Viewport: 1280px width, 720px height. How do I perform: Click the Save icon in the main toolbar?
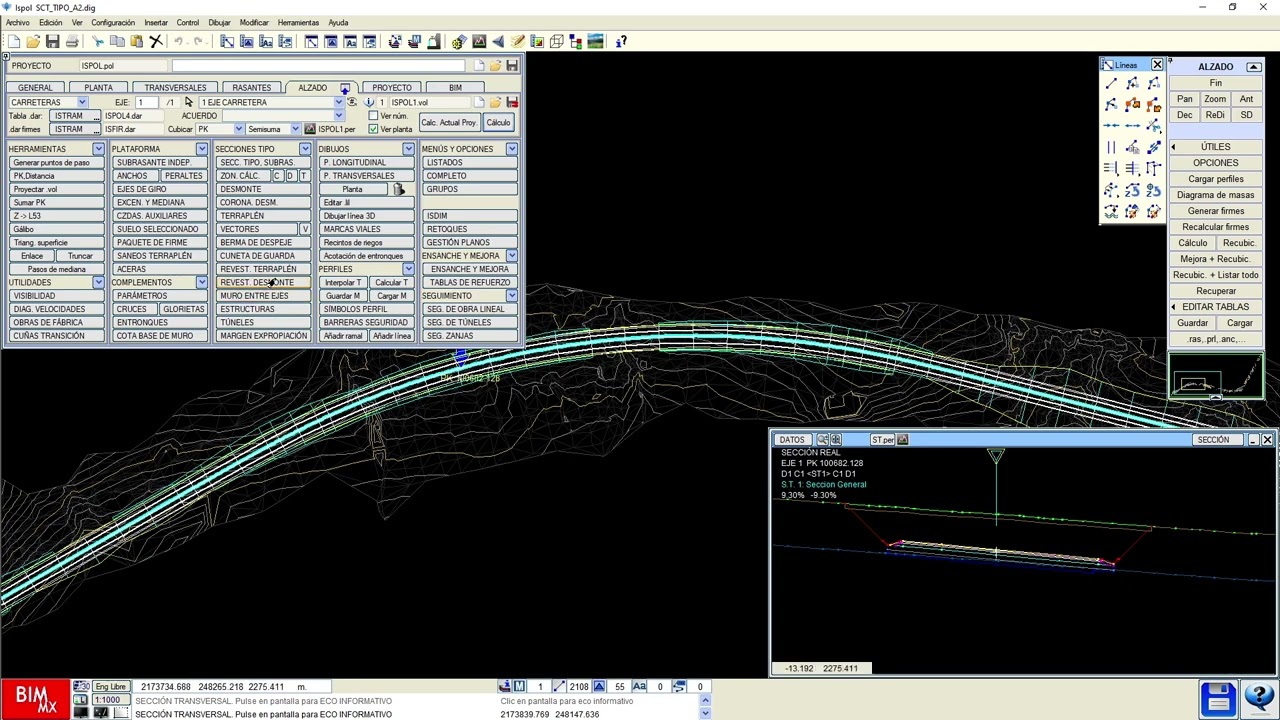click(x=52, y=41)
